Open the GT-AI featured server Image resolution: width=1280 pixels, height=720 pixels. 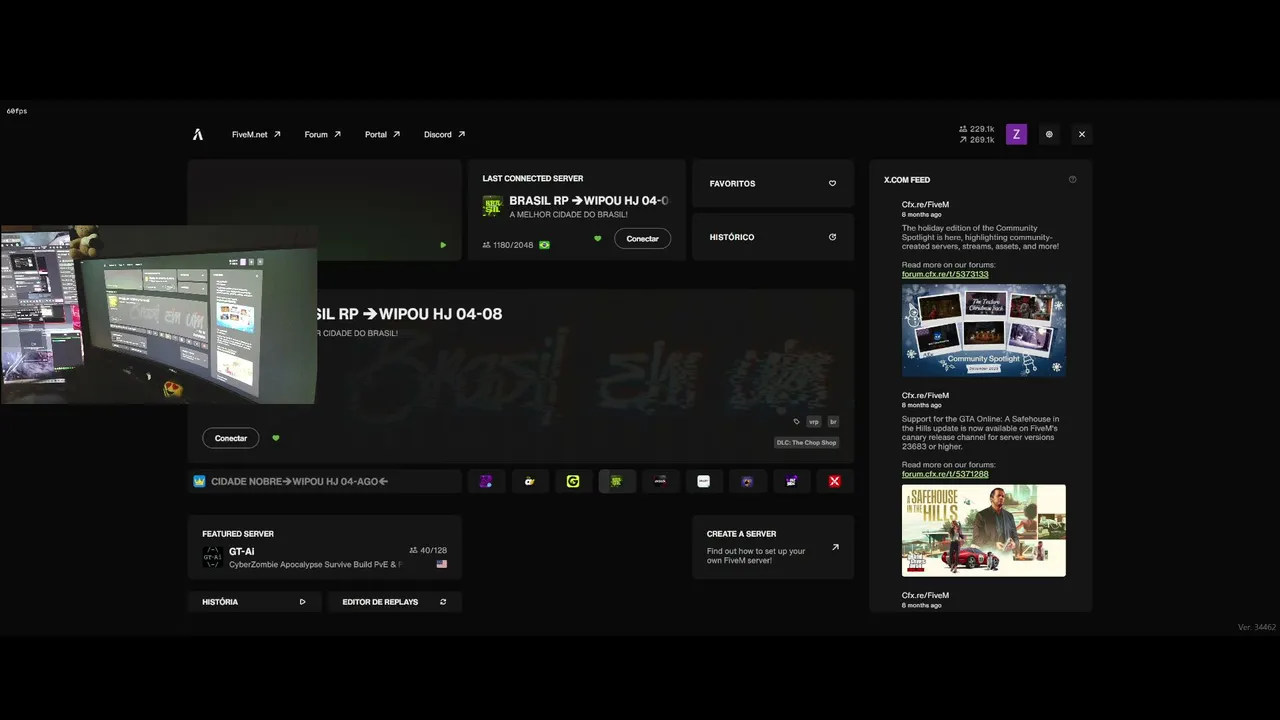click(325, 547)
